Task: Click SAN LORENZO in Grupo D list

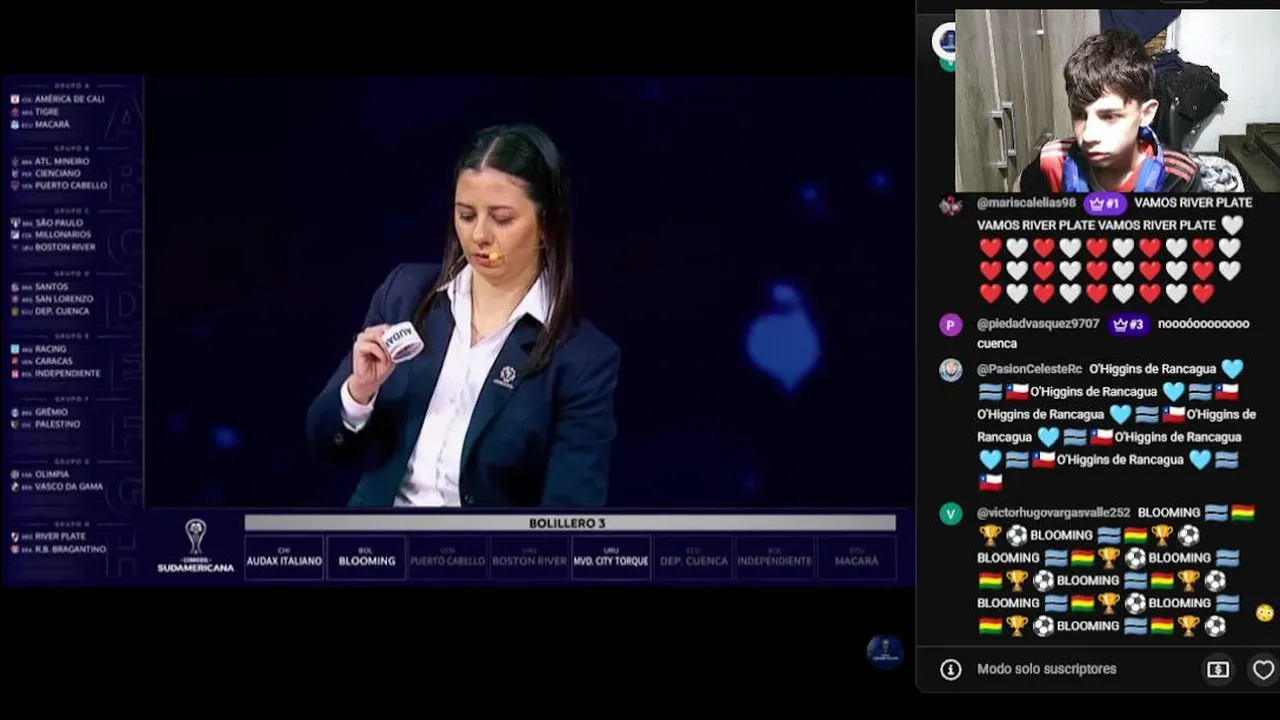Action: click(64, 299)
